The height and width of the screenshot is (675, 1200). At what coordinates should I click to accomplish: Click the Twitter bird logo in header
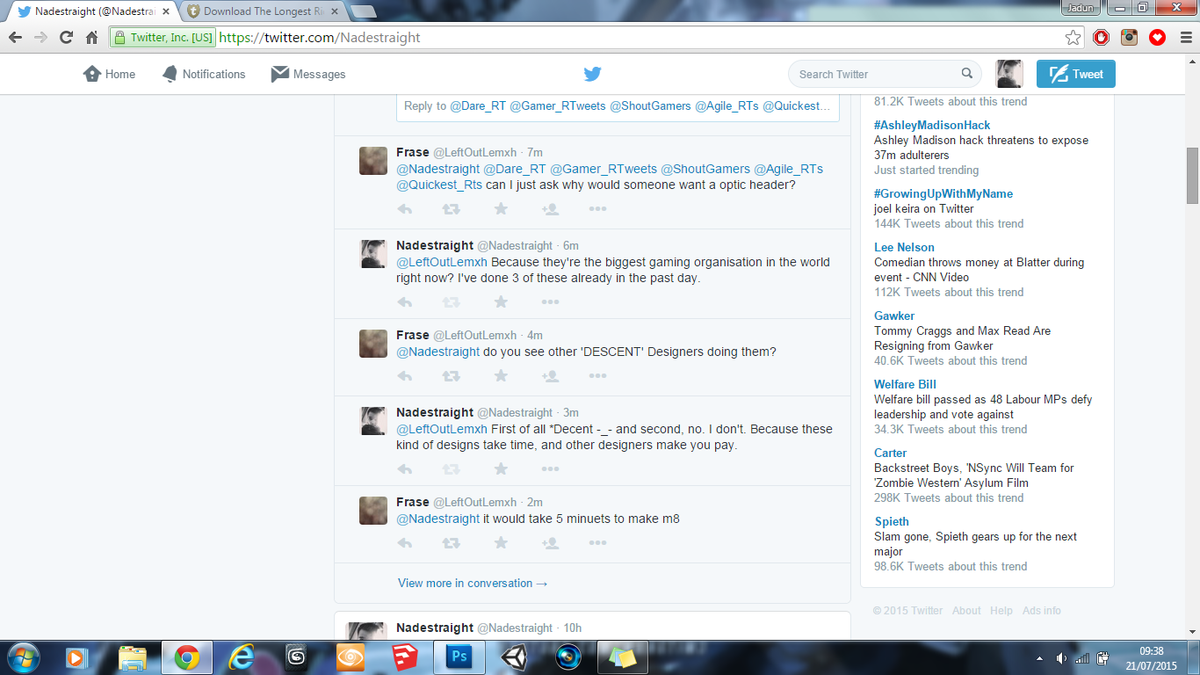pos(592,74)
